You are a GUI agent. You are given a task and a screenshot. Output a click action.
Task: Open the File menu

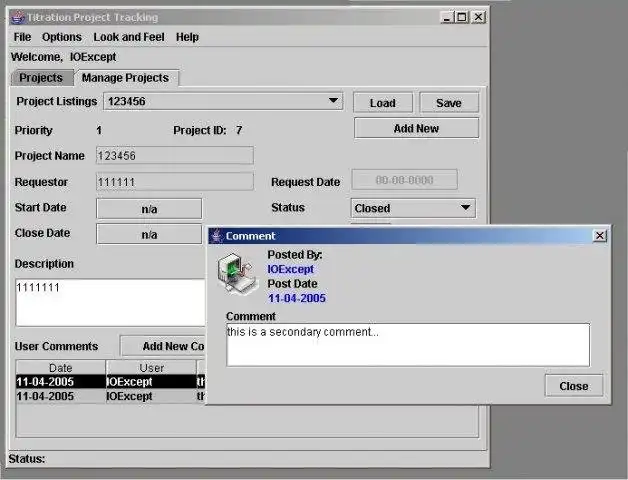(x=22, y=37)
